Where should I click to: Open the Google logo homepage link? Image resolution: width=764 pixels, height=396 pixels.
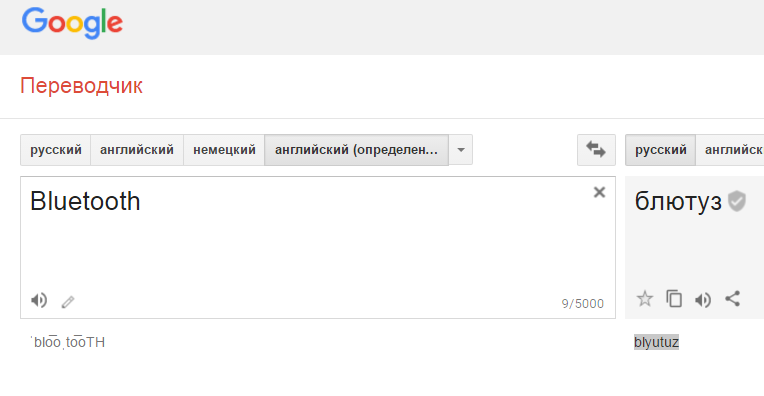[x=72, y=23]
